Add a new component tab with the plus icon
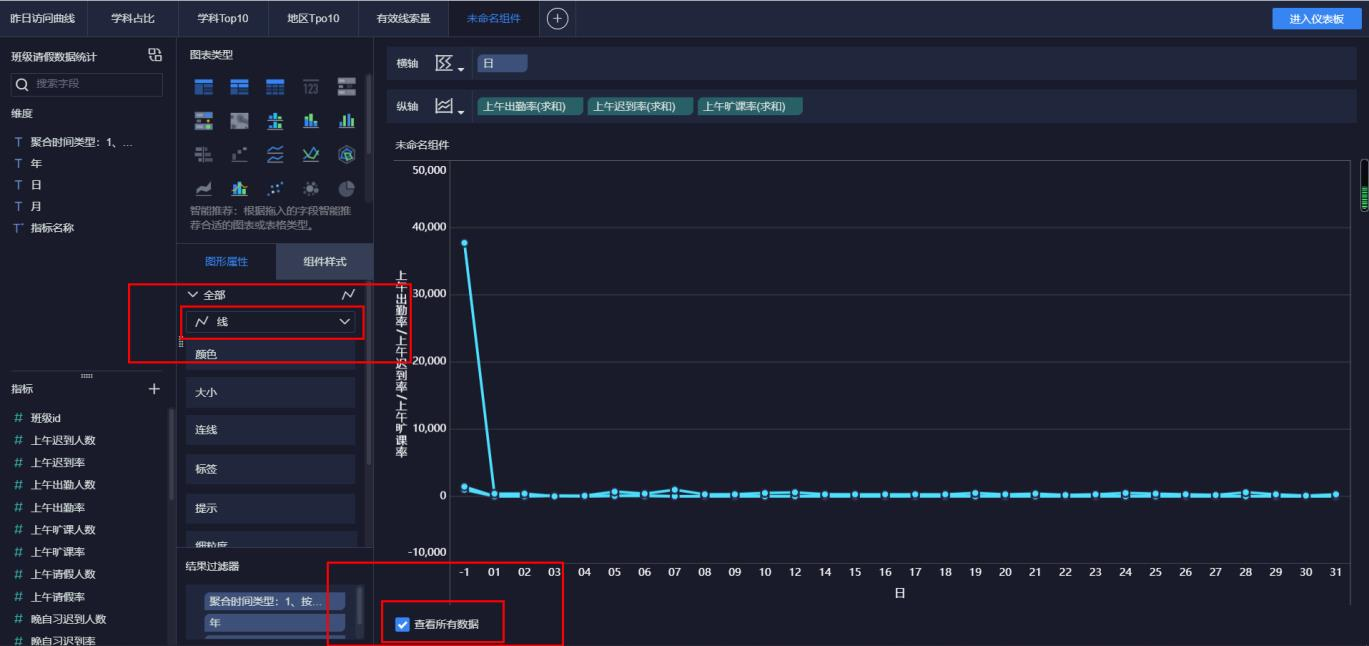1369x646 pixels. (x=558, y=17)
